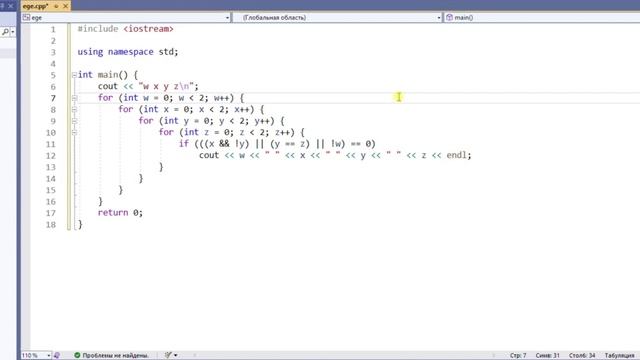Click the IntelliCode icon in status strip

[x=57, y=356]
